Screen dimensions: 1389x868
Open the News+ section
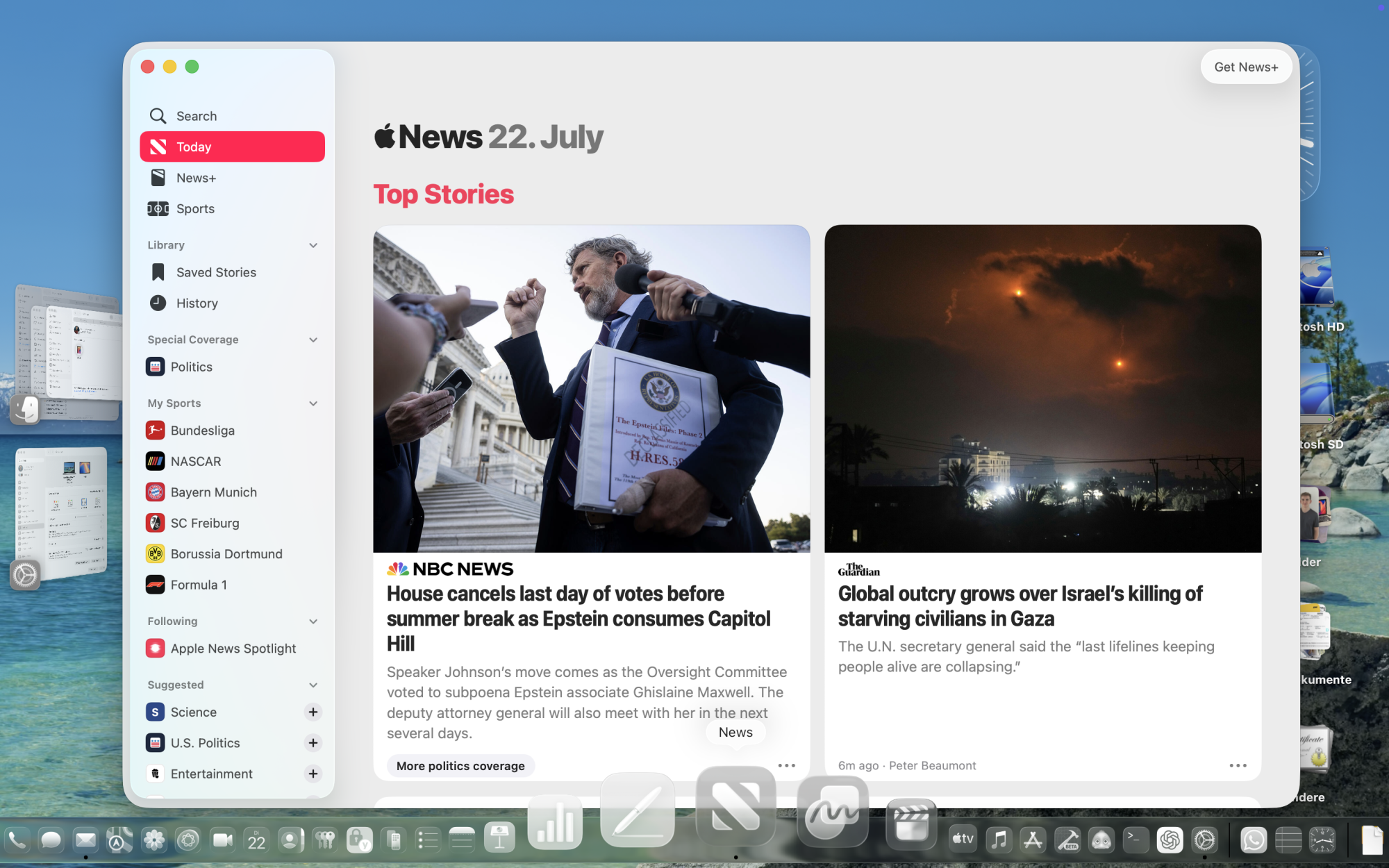coord(196,178)
